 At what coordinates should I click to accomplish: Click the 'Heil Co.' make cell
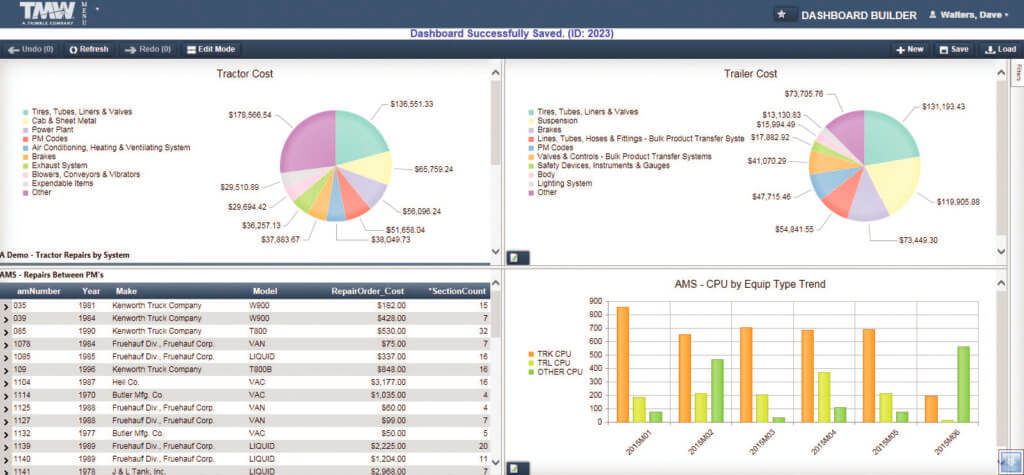[x=125, y=382]
